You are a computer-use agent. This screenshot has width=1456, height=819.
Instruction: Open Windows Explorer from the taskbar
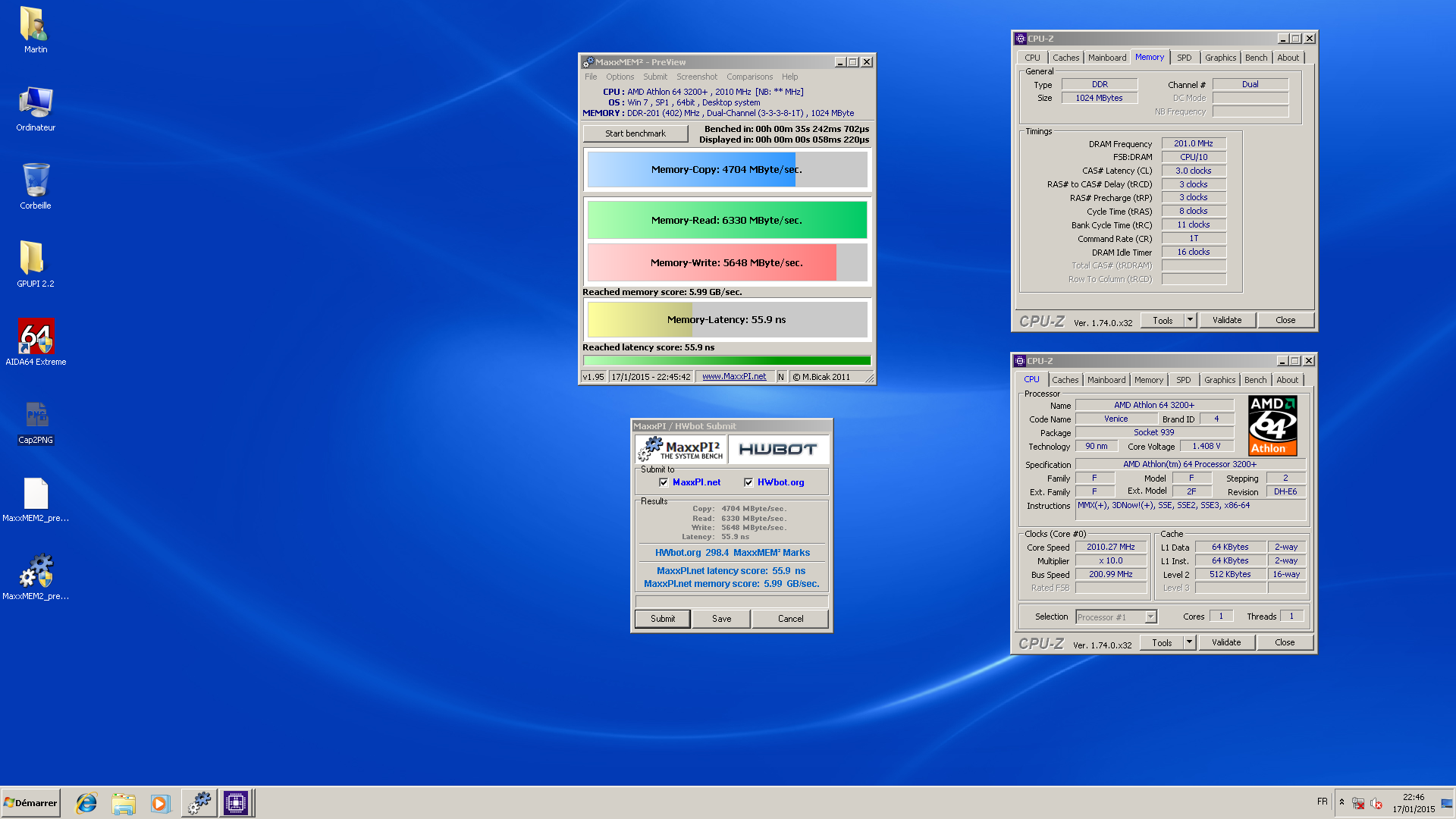pos(123,802)
